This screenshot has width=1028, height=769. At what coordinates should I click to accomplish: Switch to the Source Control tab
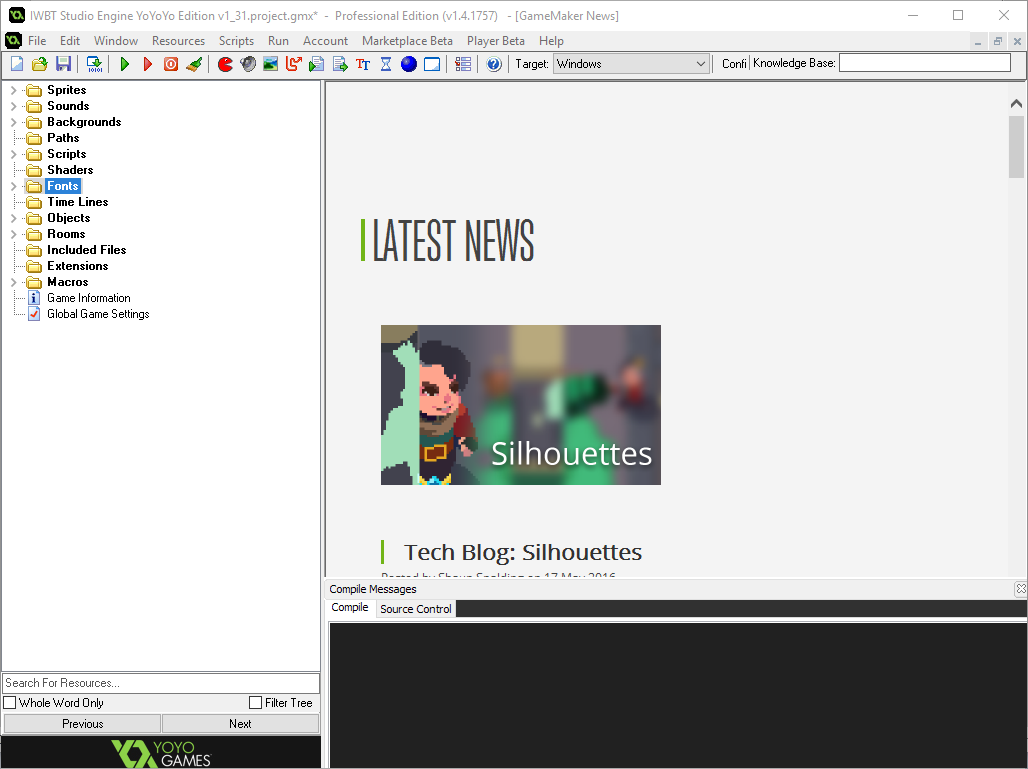click(416, 609)
